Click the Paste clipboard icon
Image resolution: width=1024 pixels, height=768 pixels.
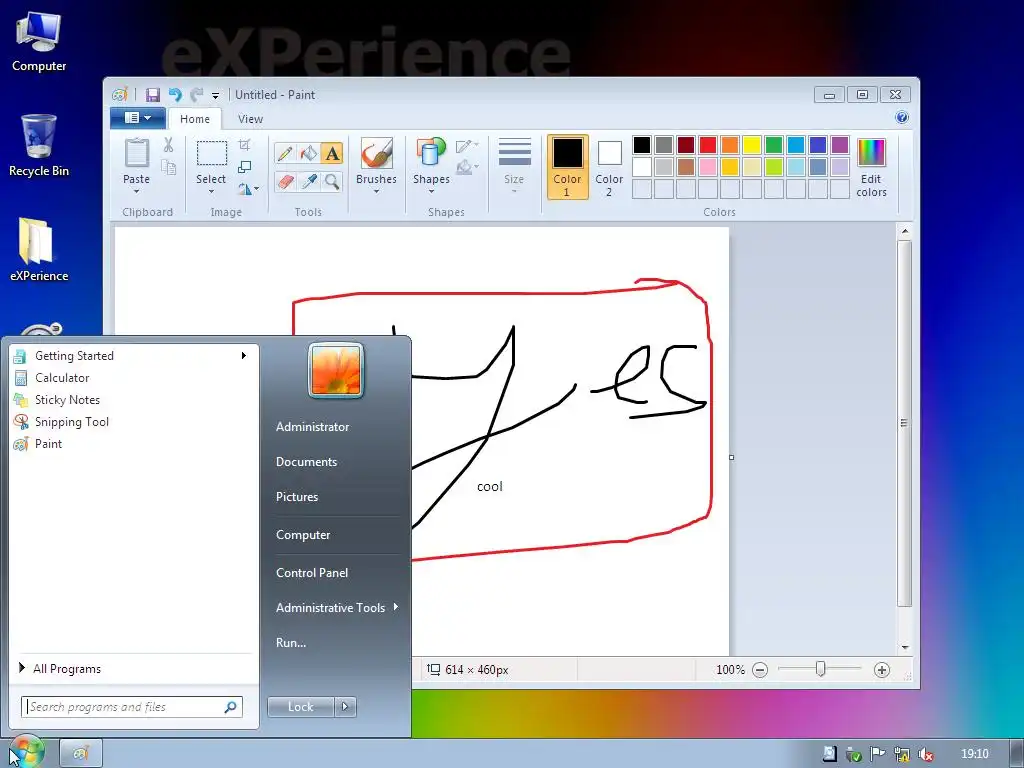pyautogui.click(x=136, y=153)
